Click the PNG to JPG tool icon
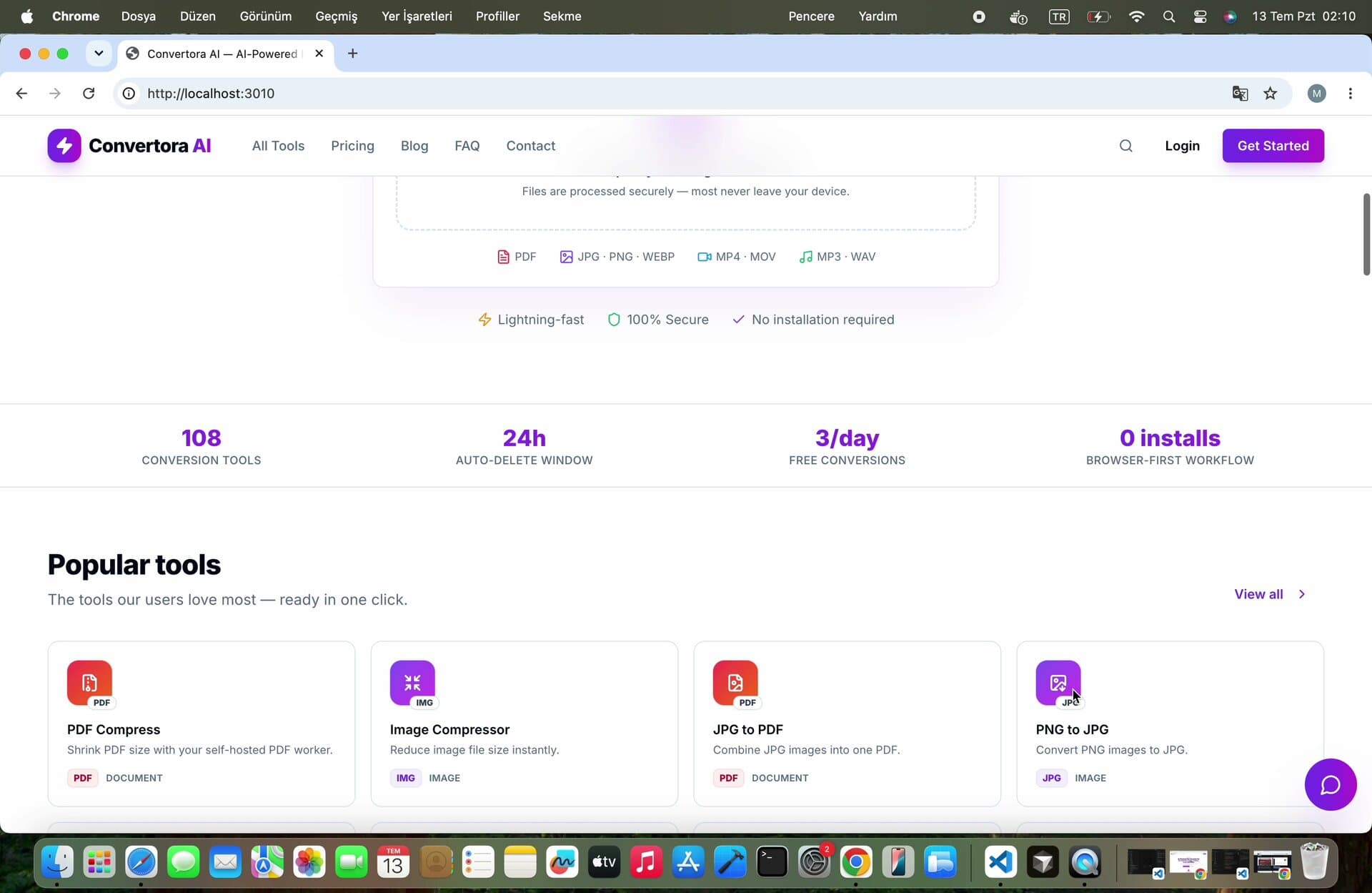The image size is (1372, 893). pos(1058,683)
